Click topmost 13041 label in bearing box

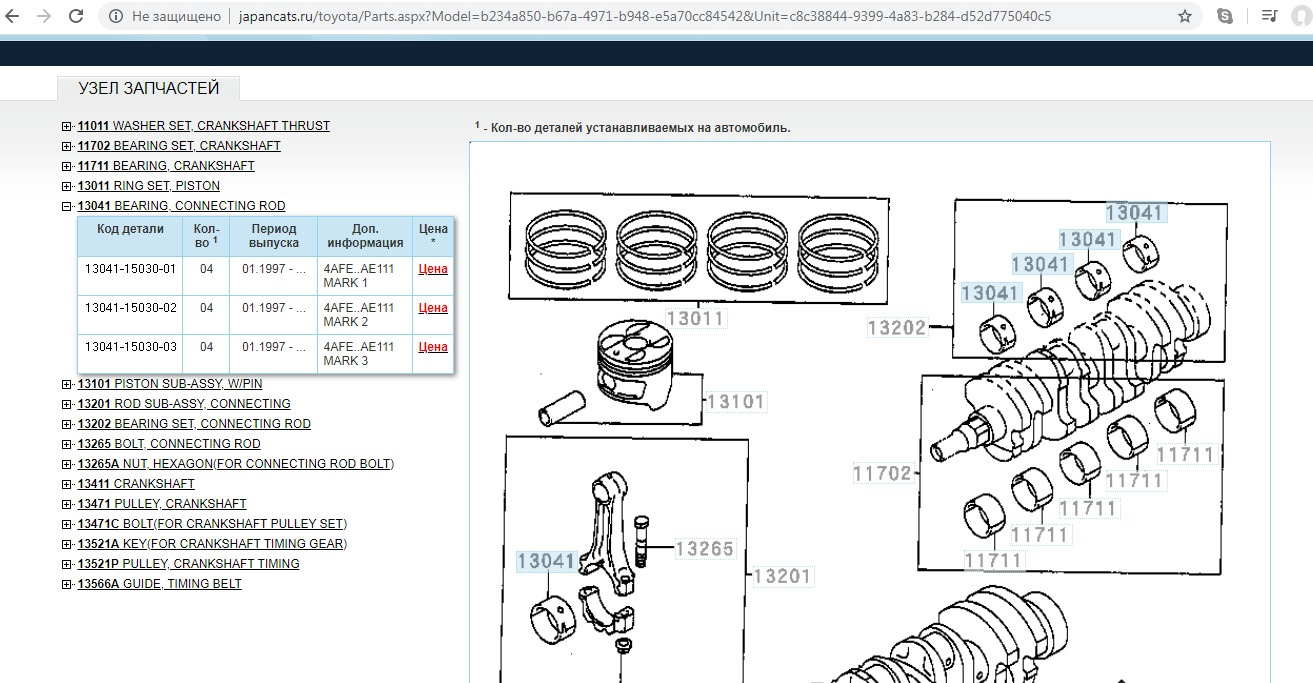click(x=1137, y=212)
